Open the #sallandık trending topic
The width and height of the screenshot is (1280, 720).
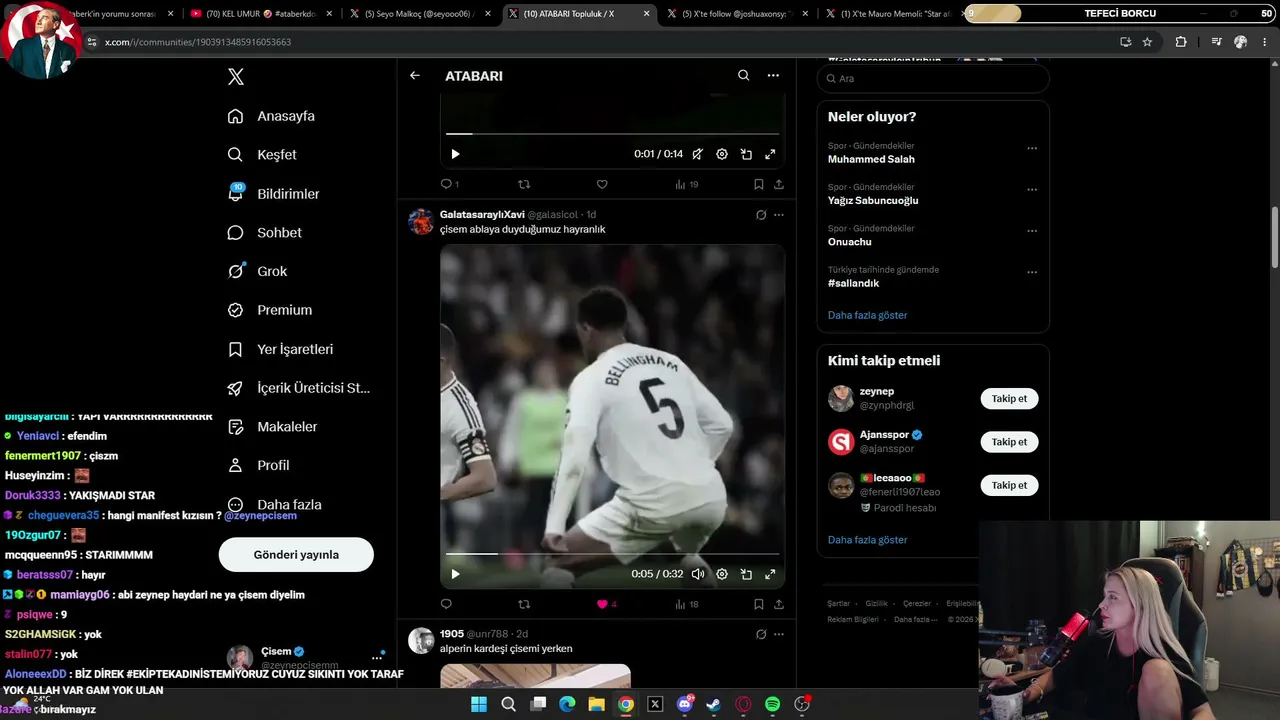[853, 283]
